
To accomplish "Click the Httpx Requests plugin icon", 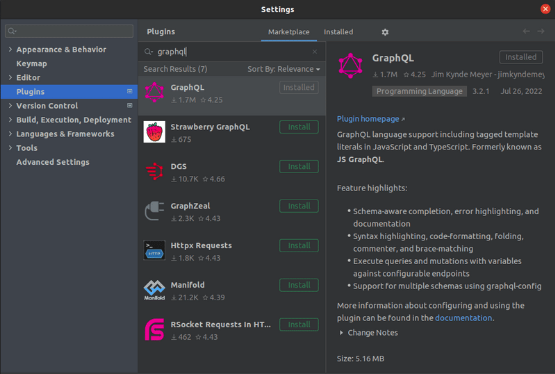I will (154, 250).
